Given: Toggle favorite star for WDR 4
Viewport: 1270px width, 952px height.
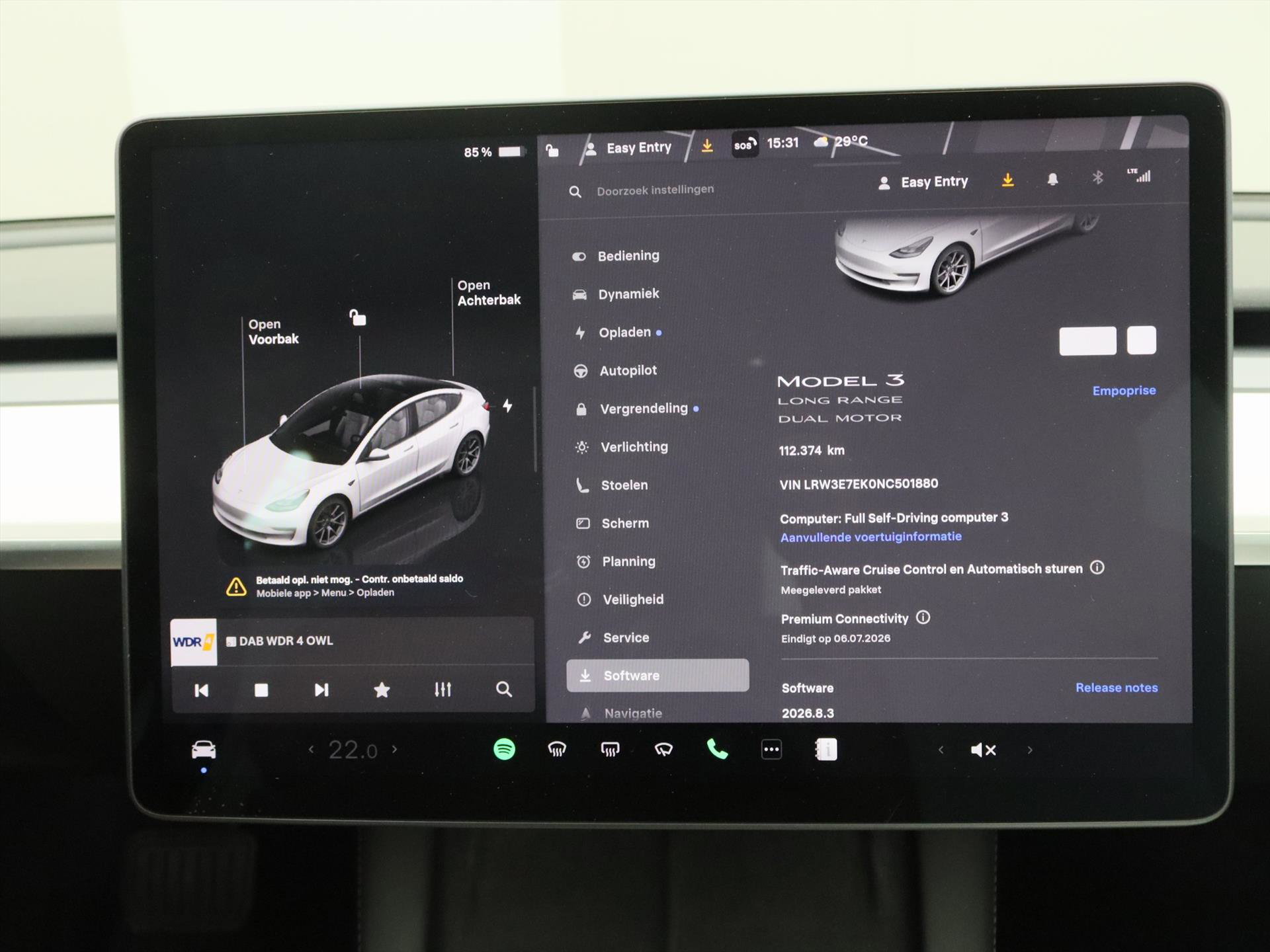Looking at the screenshot, I should tap(382, 690).
